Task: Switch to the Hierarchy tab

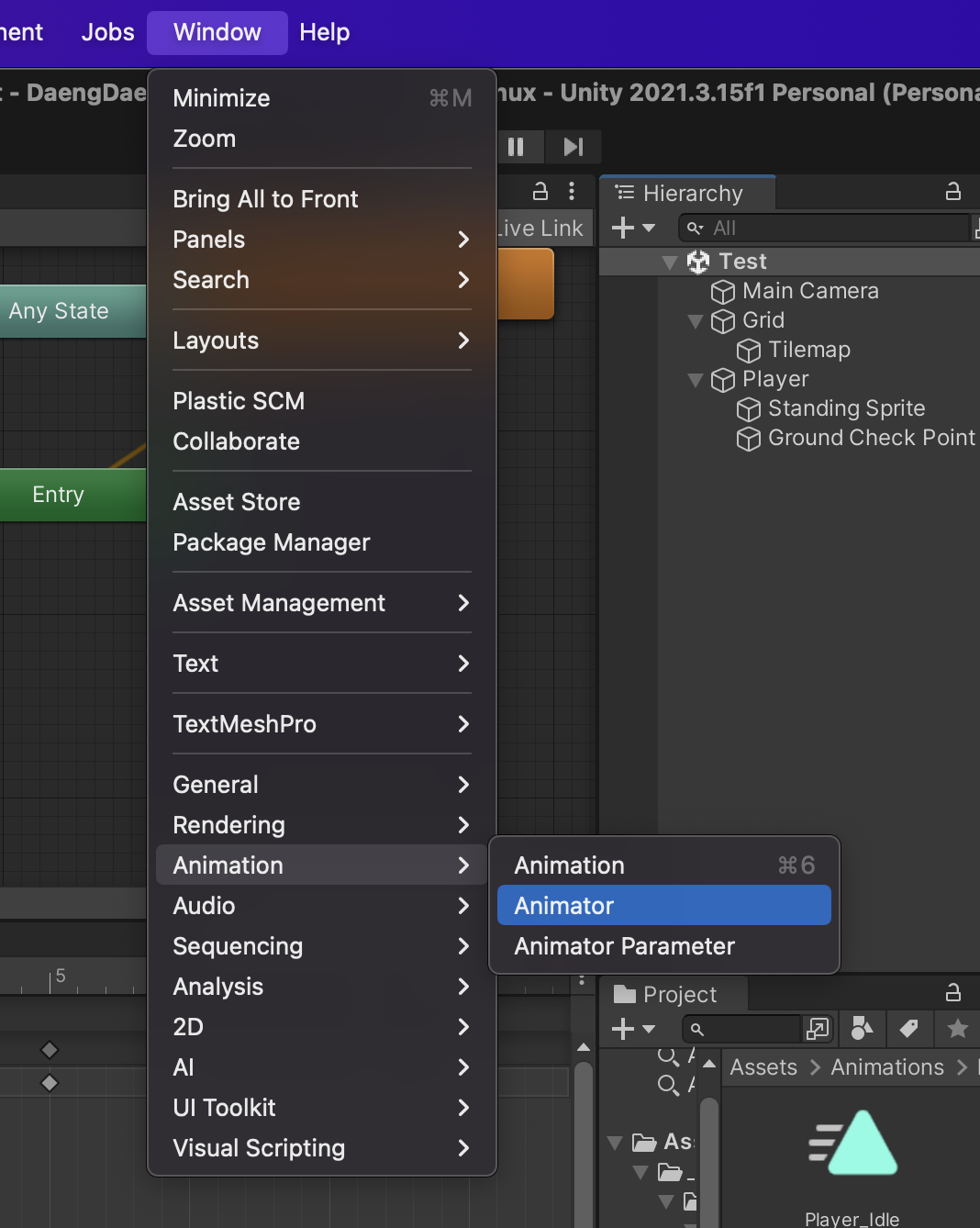Action: point(687,193)
